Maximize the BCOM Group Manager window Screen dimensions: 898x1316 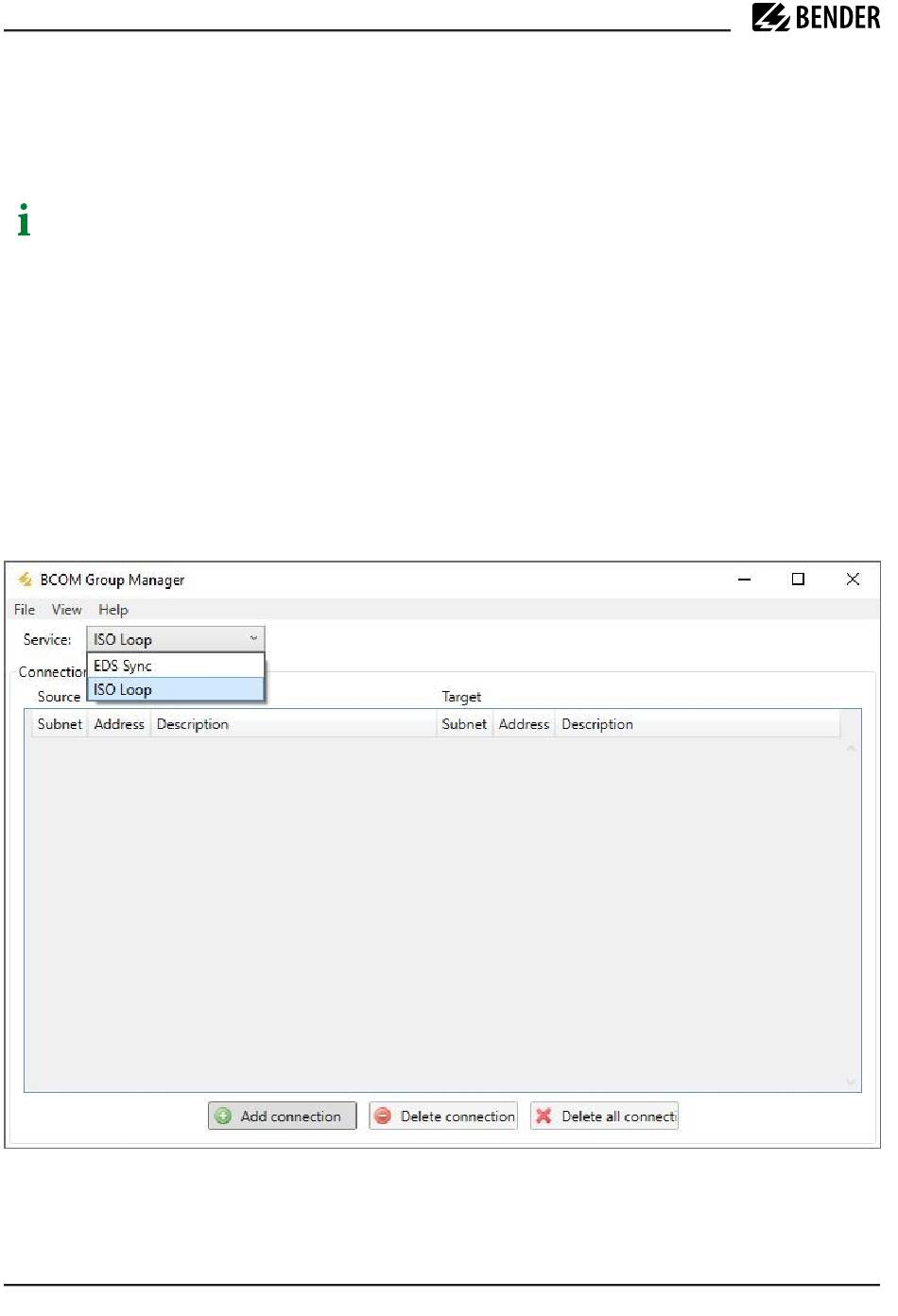coord(798,580)
